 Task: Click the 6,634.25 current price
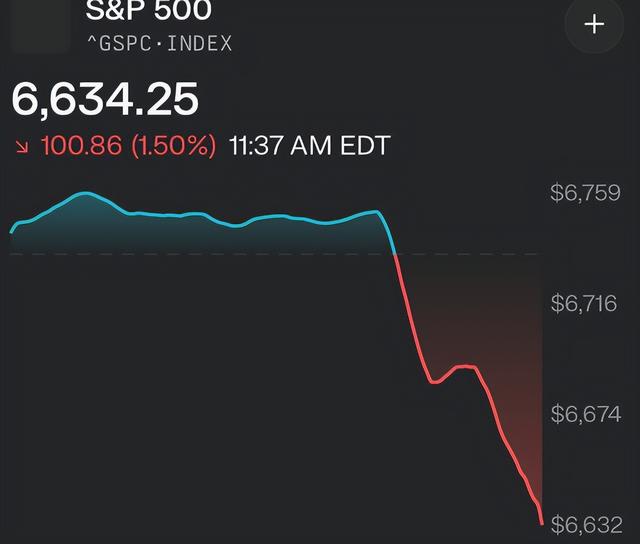(105, 100)
